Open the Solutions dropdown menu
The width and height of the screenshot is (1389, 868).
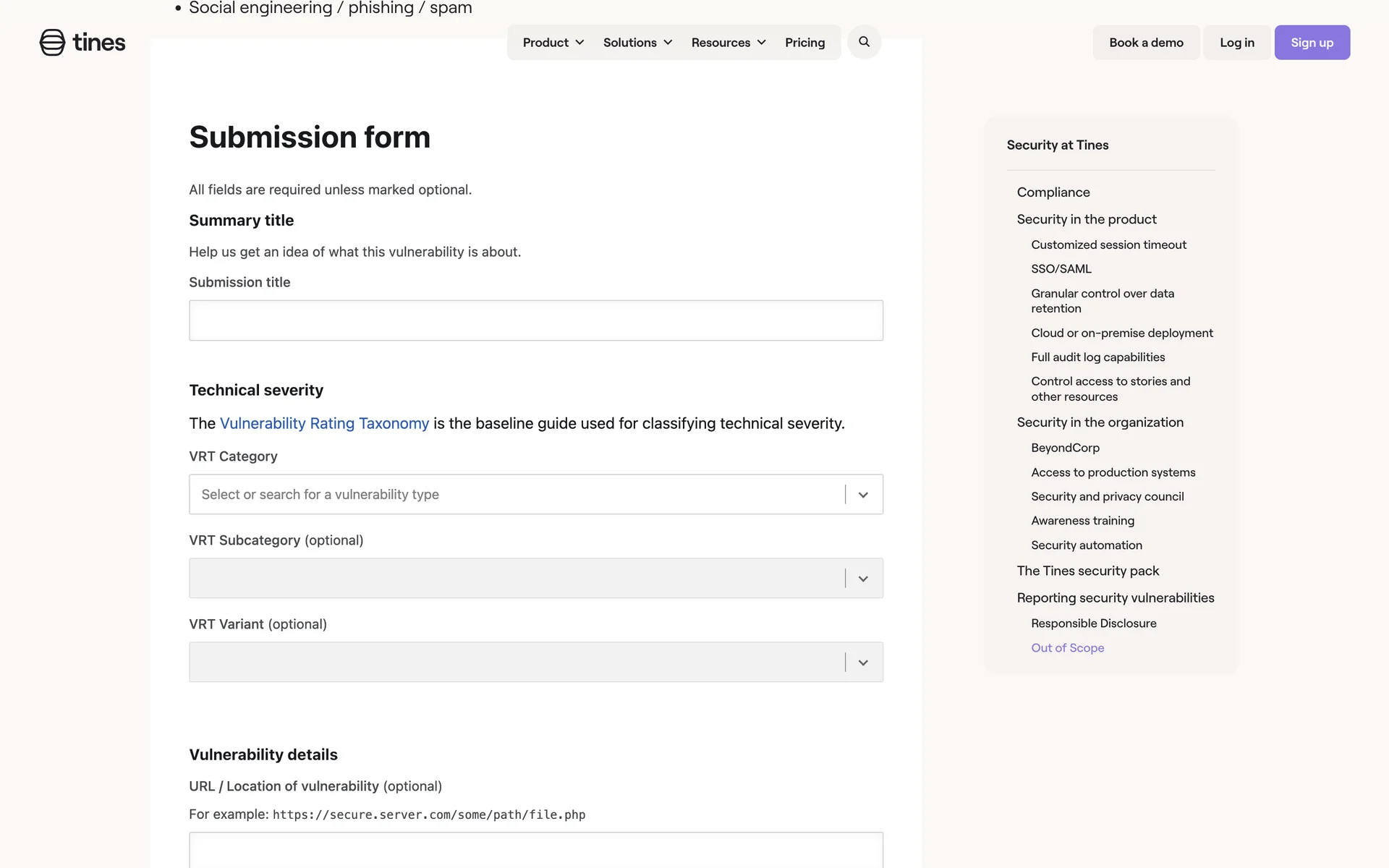(x=637, y=43)
